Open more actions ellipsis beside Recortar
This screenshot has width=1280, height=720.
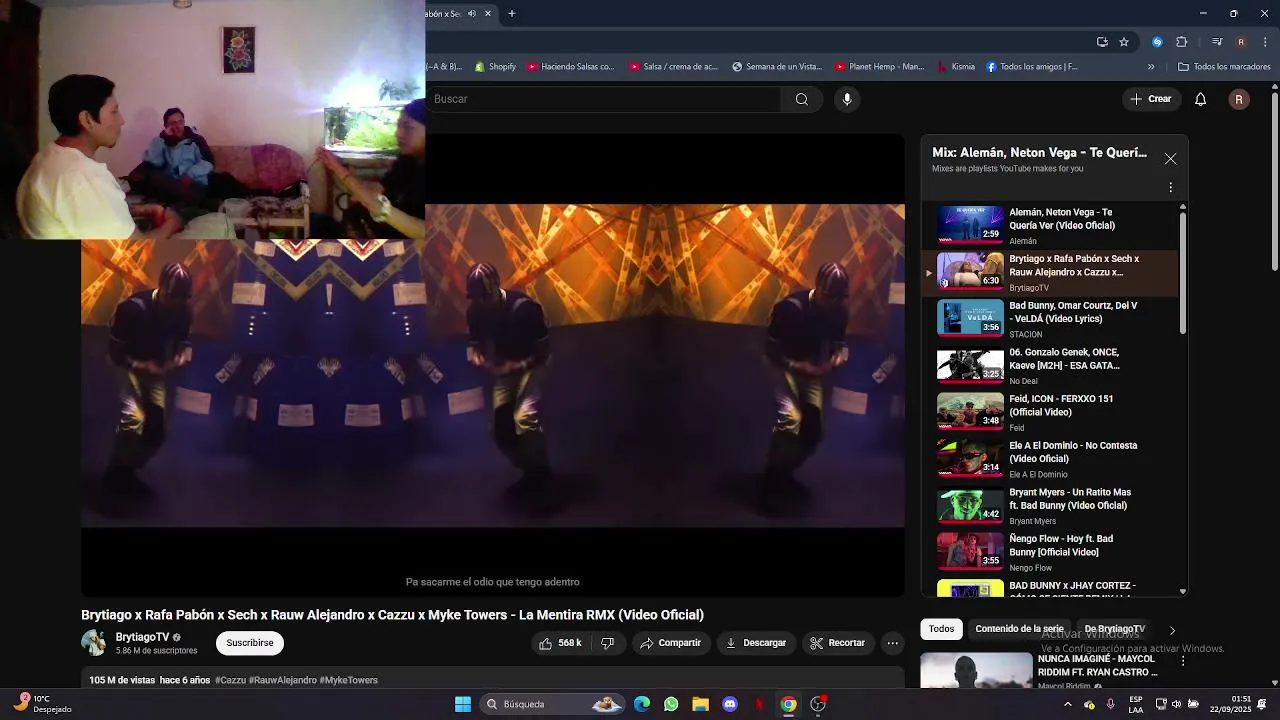(893, 643)
